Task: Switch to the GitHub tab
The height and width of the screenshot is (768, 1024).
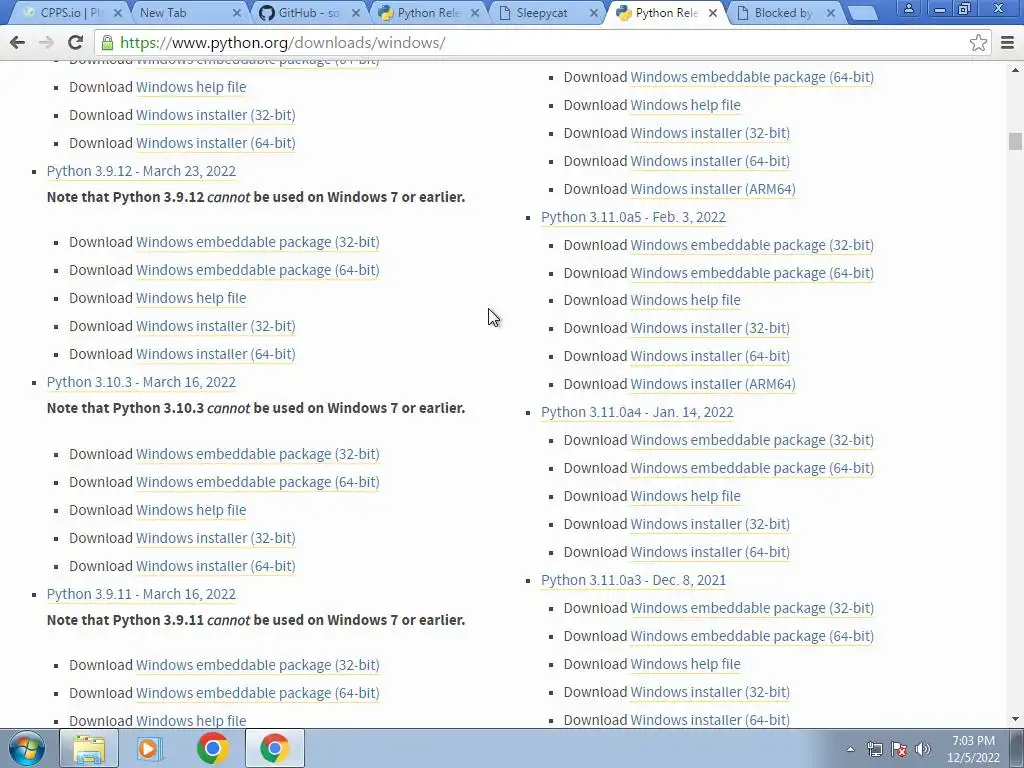Action: pyautogui.click(x=307, y=13)
